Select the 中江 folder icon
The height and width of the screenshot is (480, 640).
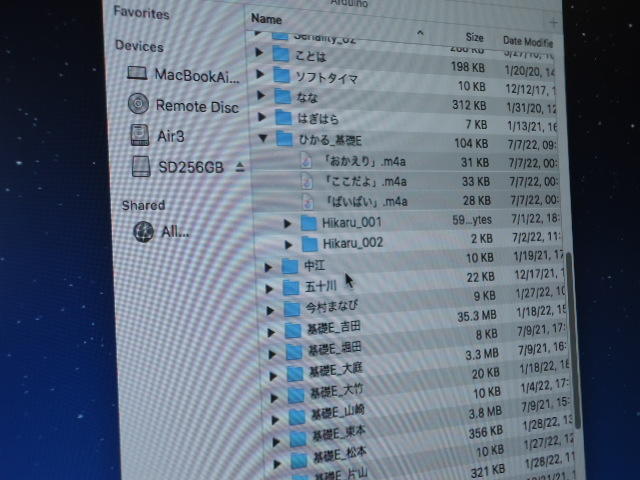pos(290,267)
